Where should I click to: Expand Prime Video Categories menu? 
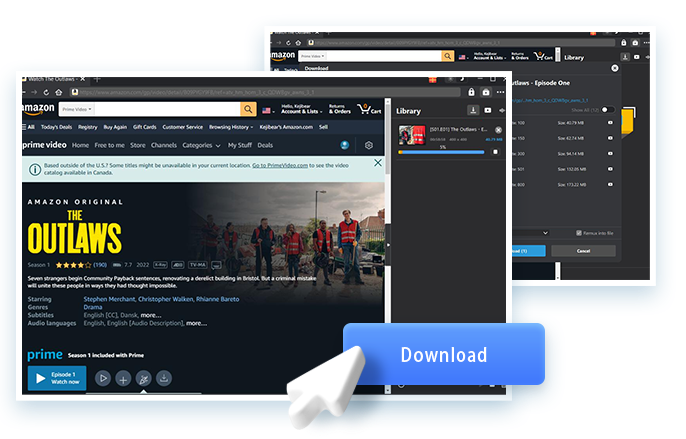pyautogui.click(x=201, y=145)
